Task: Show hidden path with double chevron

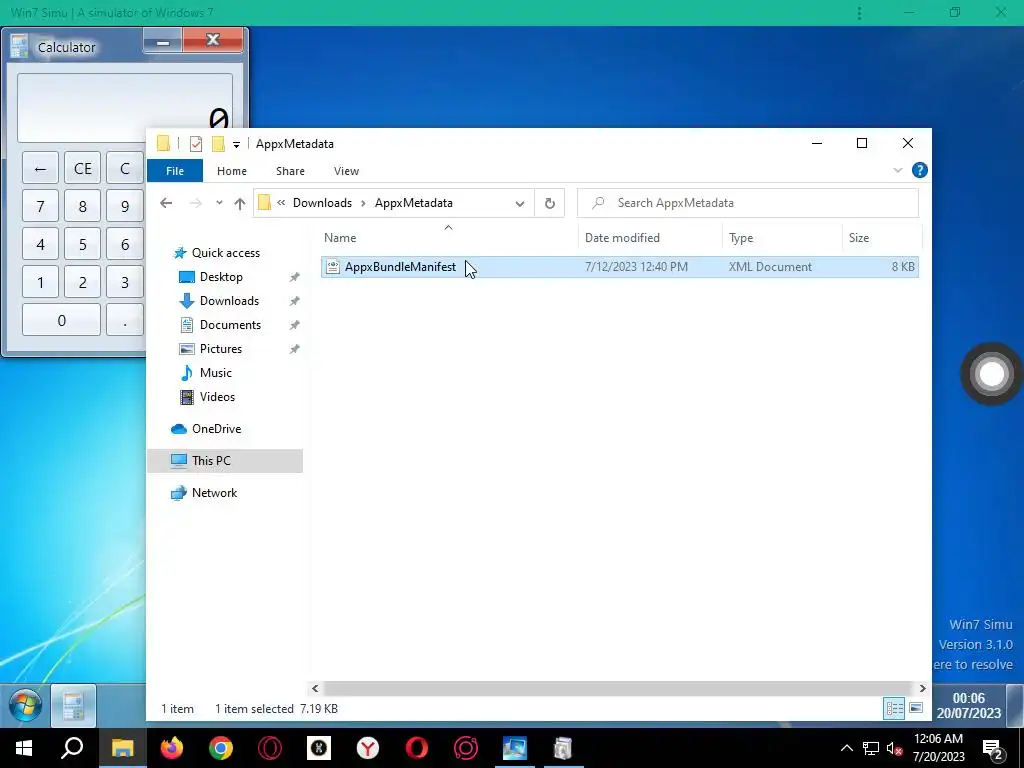Action: click(281, 203)
